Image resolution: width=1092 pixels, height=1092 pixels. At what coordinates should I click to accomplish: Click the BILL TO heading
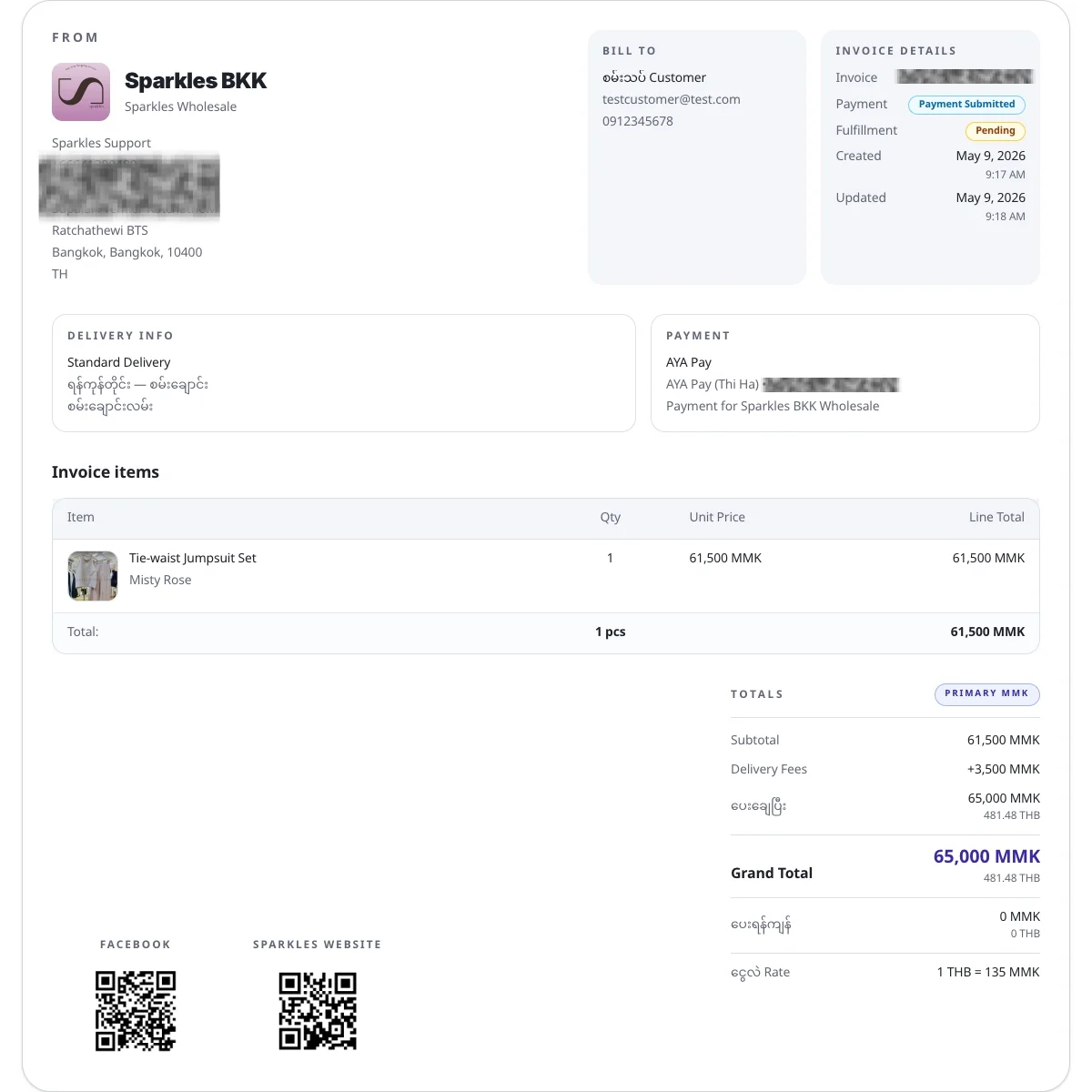click(629, 51)
